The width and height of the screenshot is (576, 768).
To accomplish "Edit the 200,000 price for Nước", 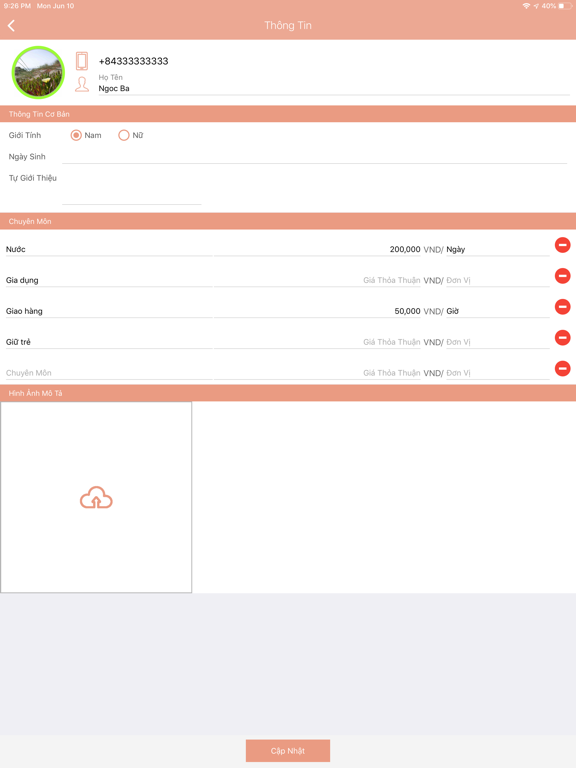I will pyautogui.click(x=317, y=249).
